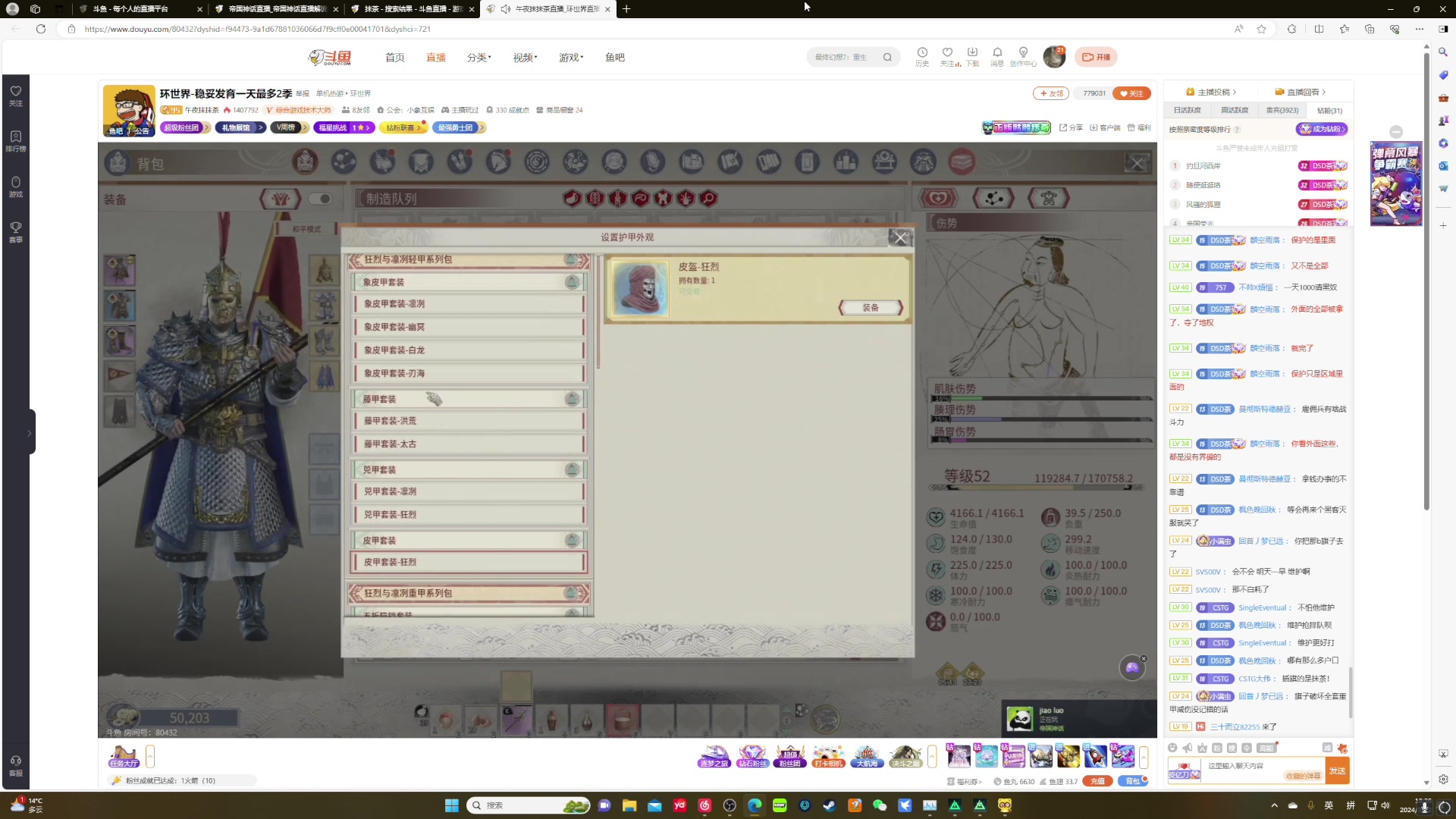Screen dimensions: 1456x819
Task: Click the purple gamepad floating icon on video
Action: coord(1132,667)
